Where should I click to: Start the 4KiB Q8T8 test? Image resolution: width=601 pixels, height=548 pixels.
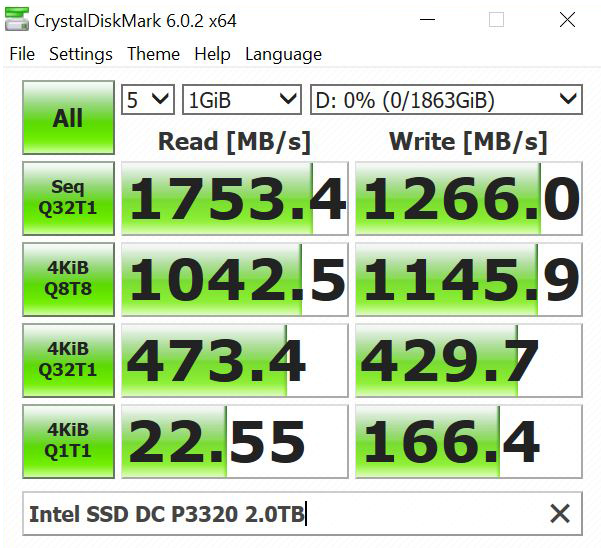[x=68, y=279]
